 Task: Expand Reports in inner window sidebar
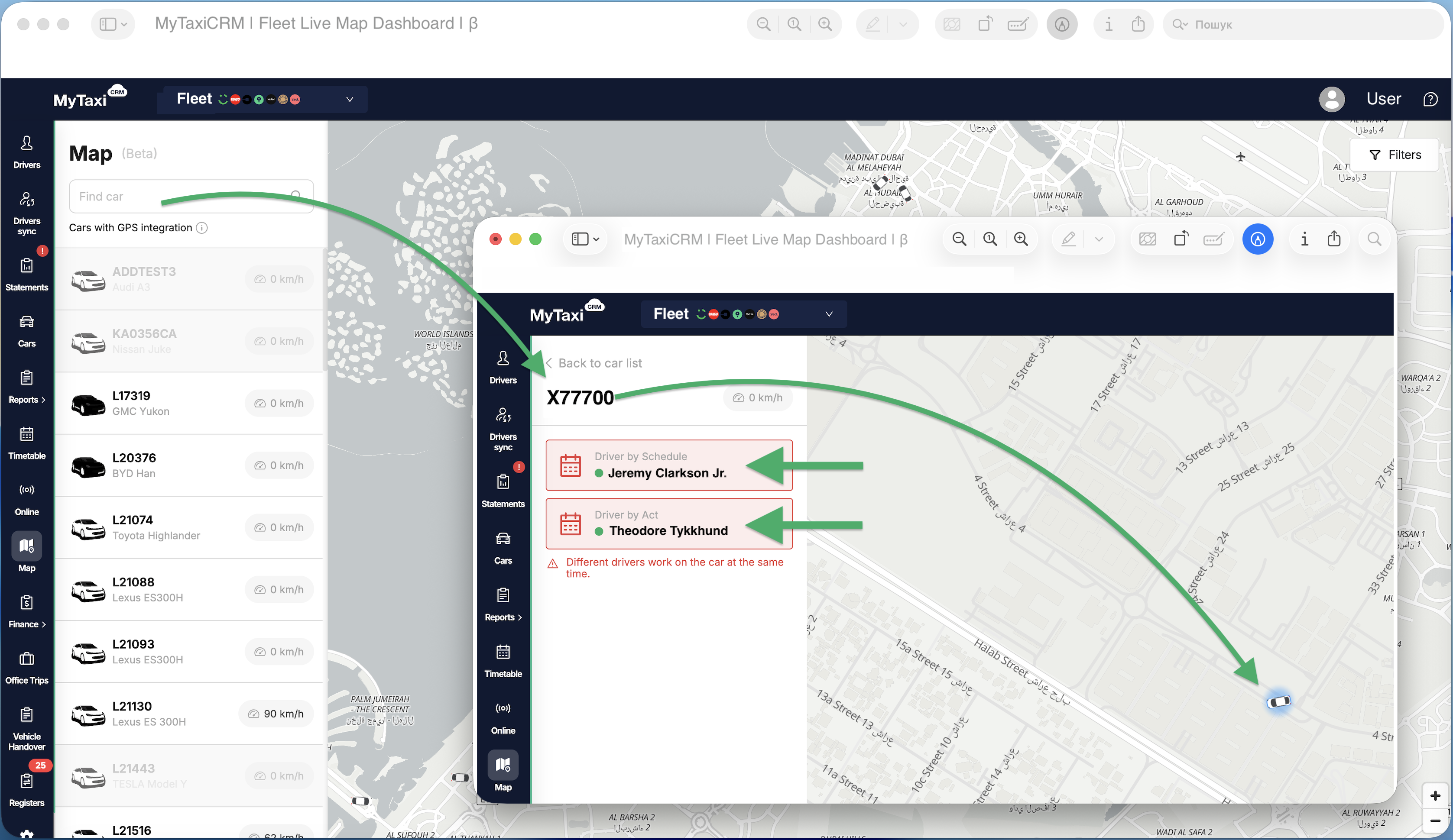[503, 604]
